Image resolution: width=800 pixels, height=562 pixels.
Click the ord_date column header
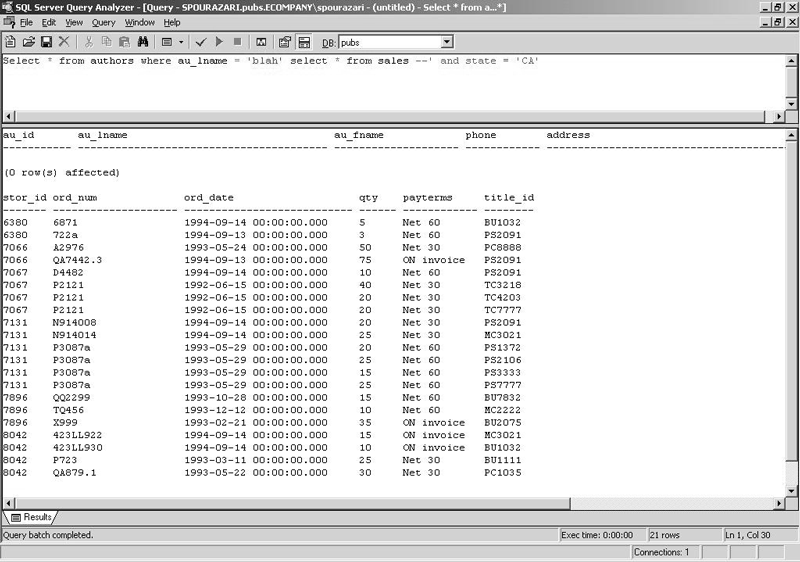point(209,197)
